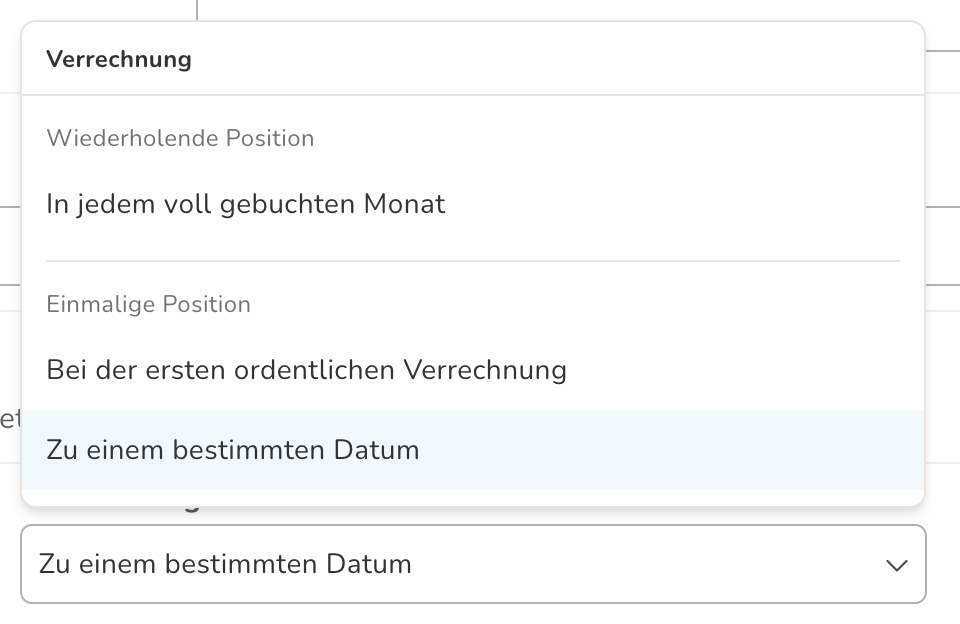Set billing to every fully booked month
This screenshot has height=624, width=960.
[x=473, y=204]
